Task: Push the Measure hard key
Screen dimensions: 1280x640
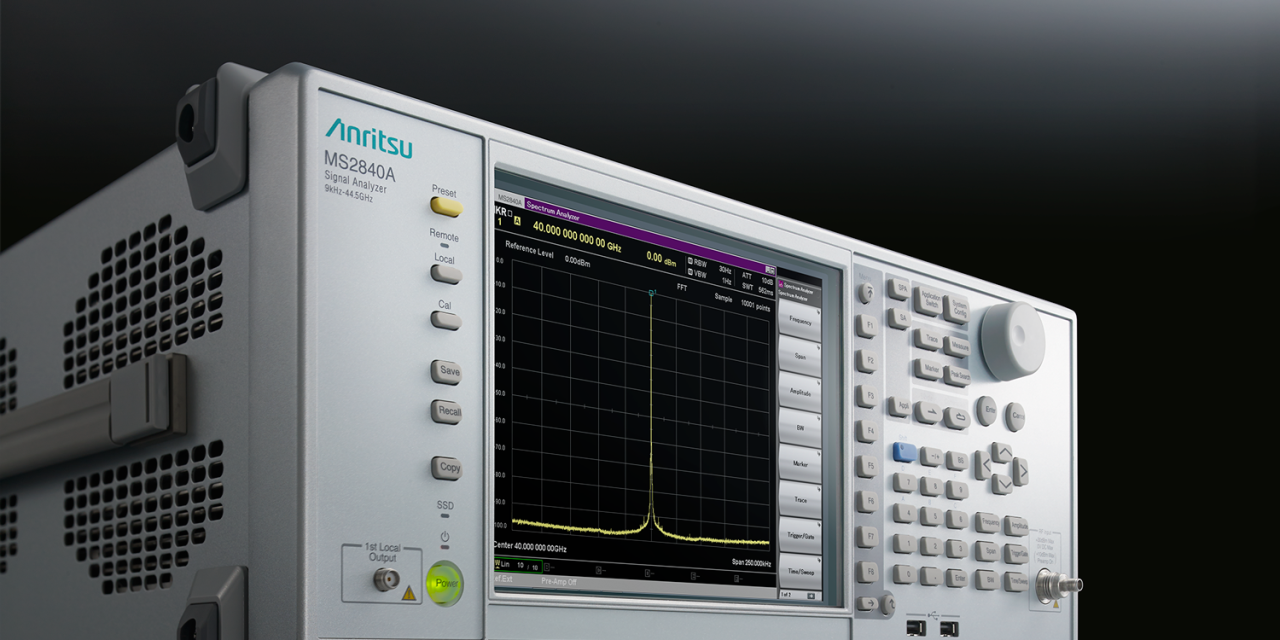Action: click(x=957, y=346)
